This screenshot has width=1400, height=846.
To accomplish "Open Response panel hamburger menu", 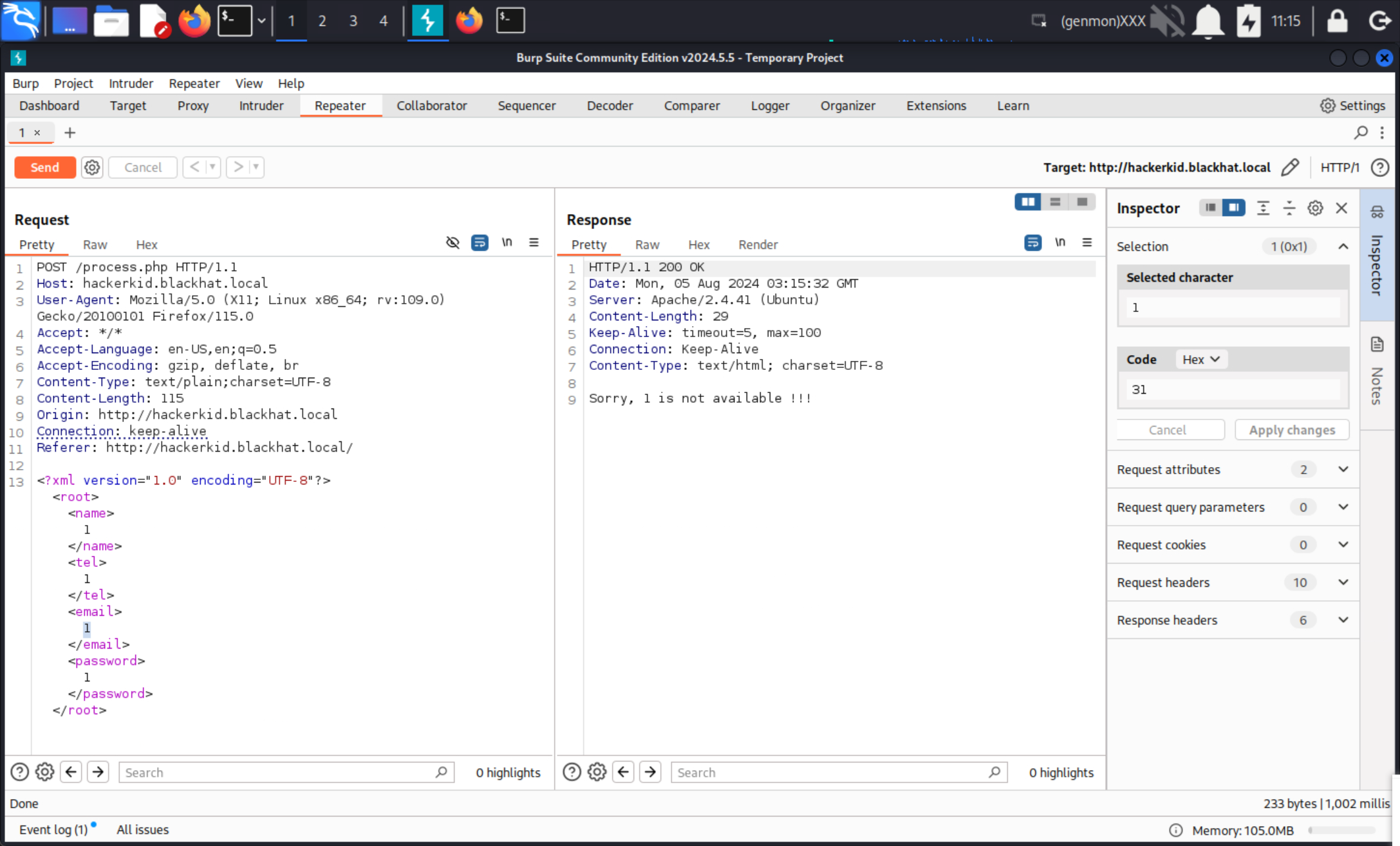I will (x=1087, y=243).
